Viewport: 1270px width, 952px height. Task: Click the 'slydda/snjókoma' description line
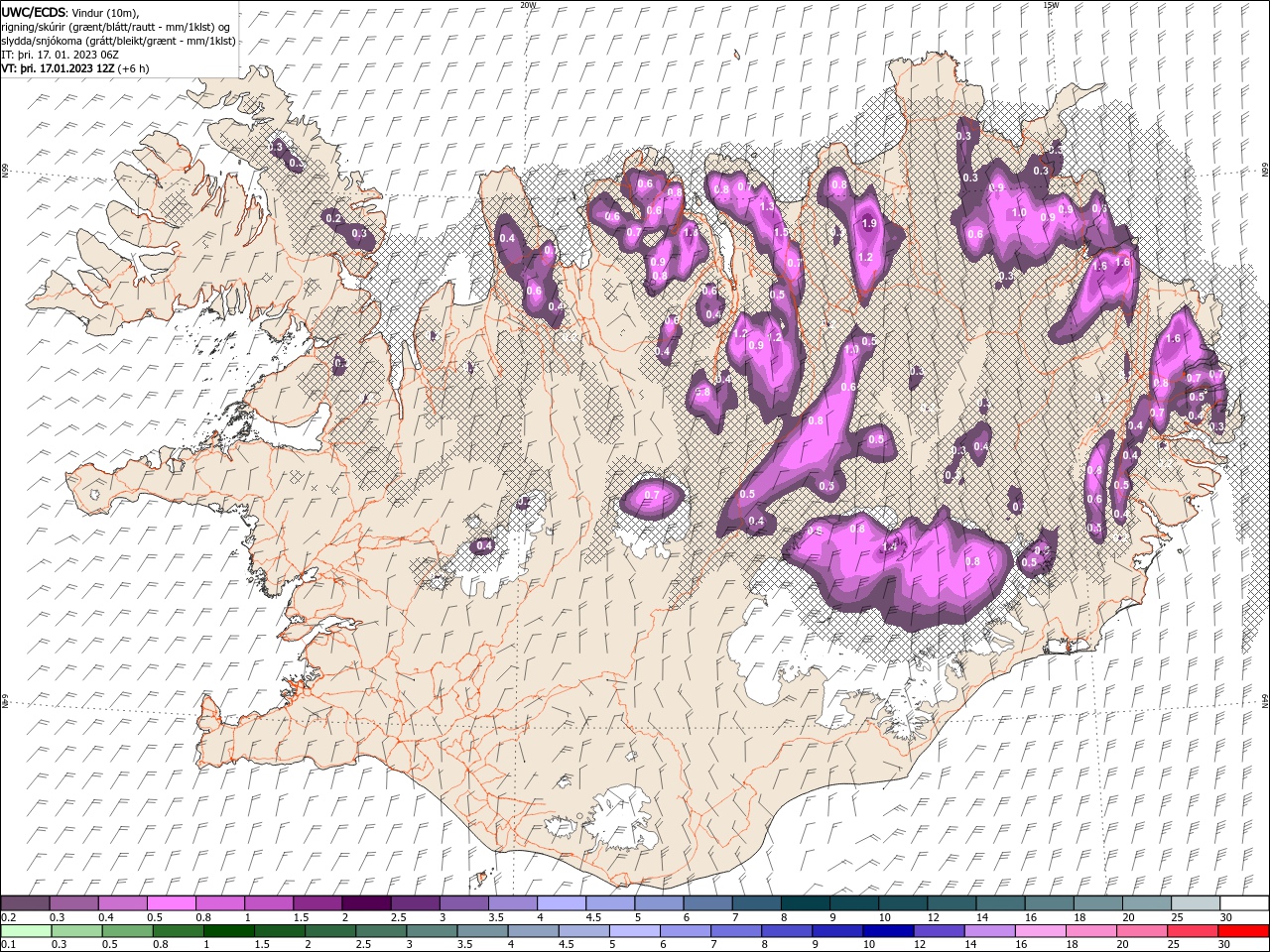119,41
